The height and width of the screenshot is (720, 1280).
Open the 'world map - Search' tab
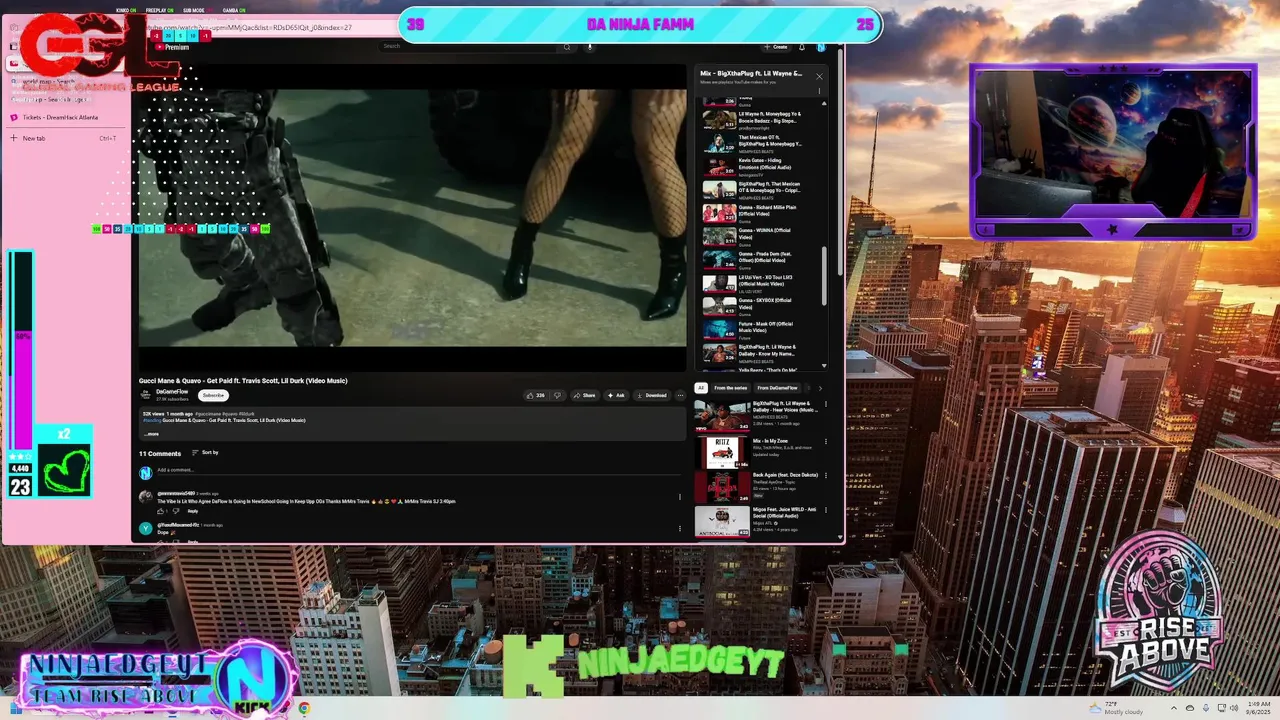[x=50, y=81]
